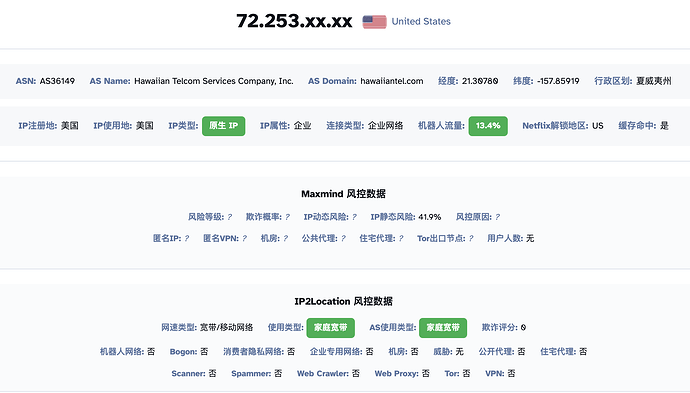The image size is (690, 393).
Task: Select the IP静态风险 value 41.9%
Action: pyautogui.click(x=429, y=217)
